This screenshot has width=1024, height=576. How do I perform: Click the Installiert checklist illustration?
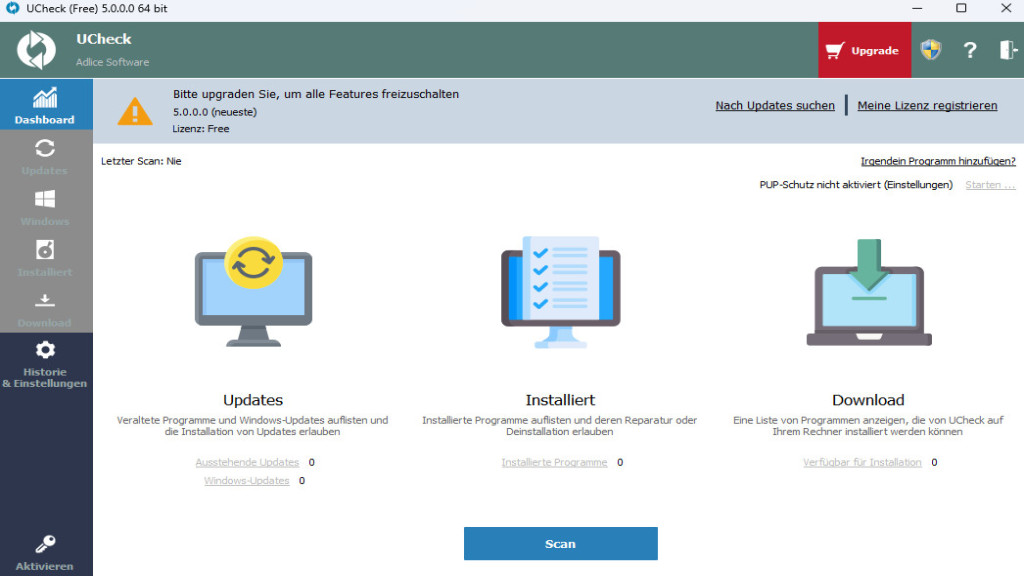pyautogui.click(x=560, y=292)
